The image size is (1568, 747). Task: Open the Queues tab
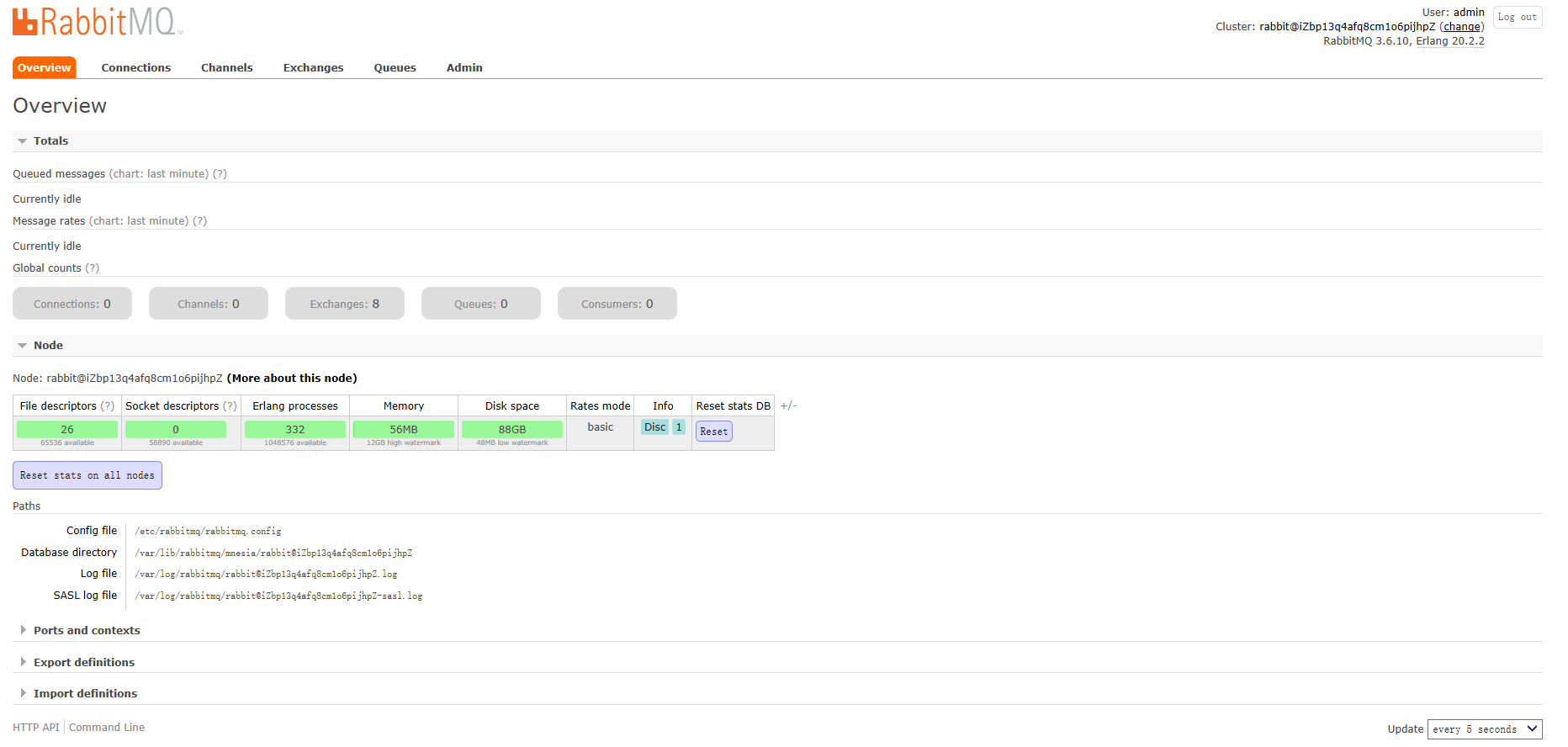pos(395,68)
